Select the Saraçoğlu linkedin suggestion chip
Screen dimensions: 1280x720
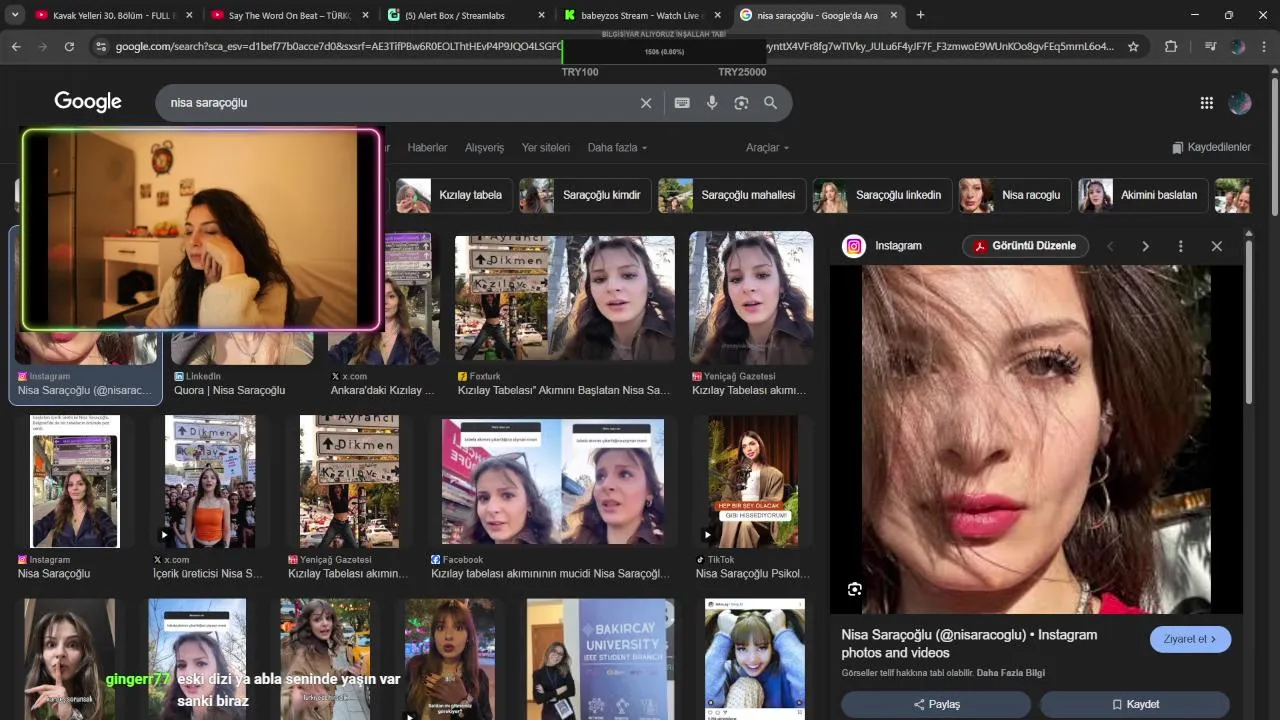point(883,195)
